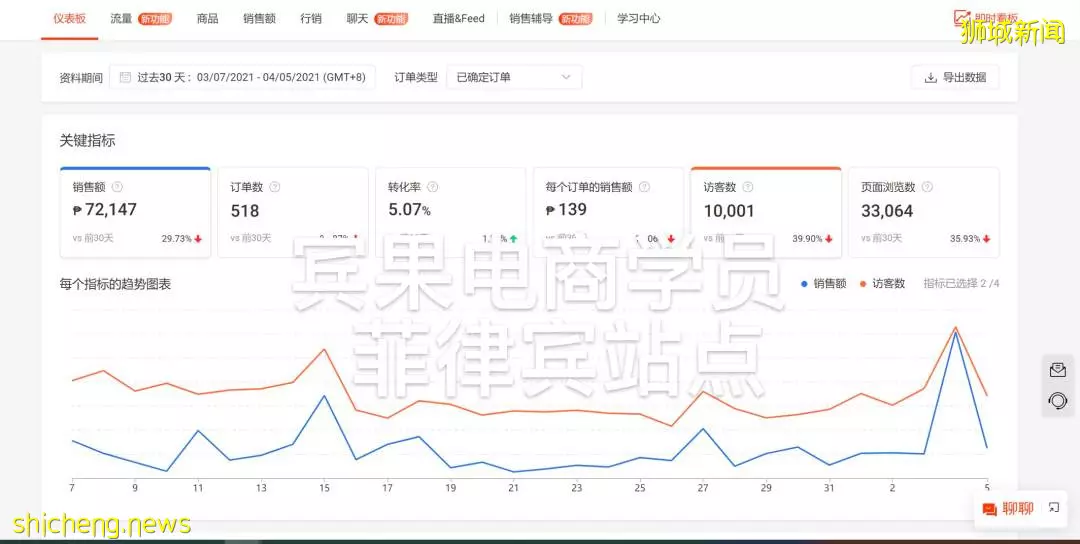
Task: Open the date range picker 过去30天
Action: click(x=242, y=77)
